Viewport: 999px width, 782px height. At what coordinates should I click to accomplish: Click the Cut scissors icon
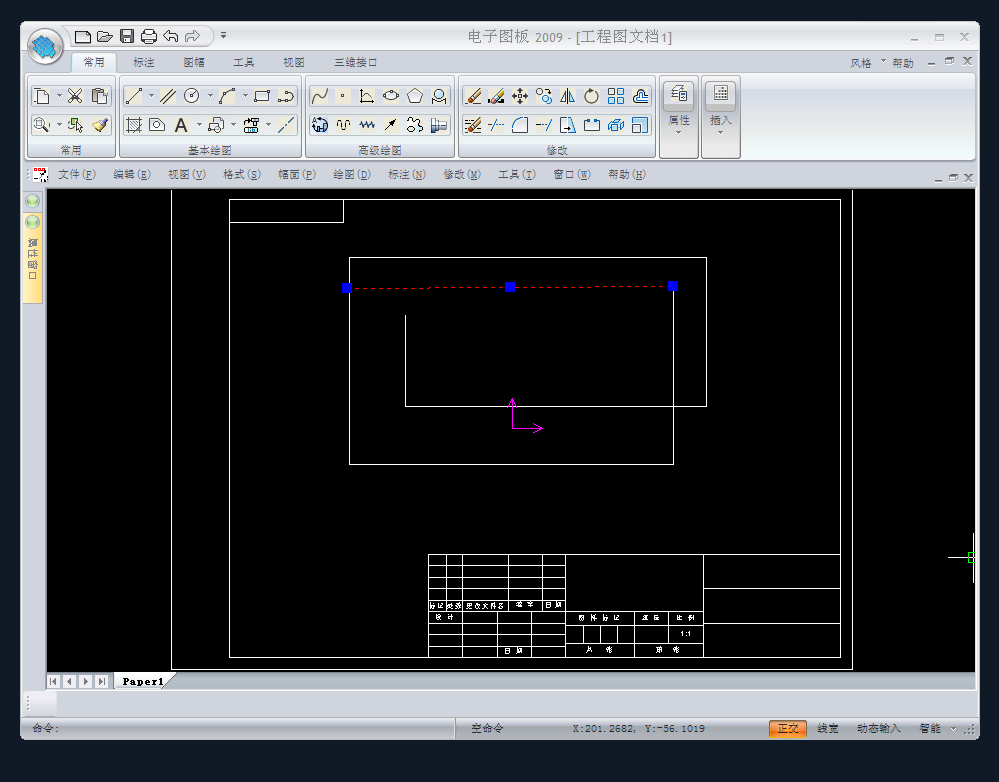[75, 96]
